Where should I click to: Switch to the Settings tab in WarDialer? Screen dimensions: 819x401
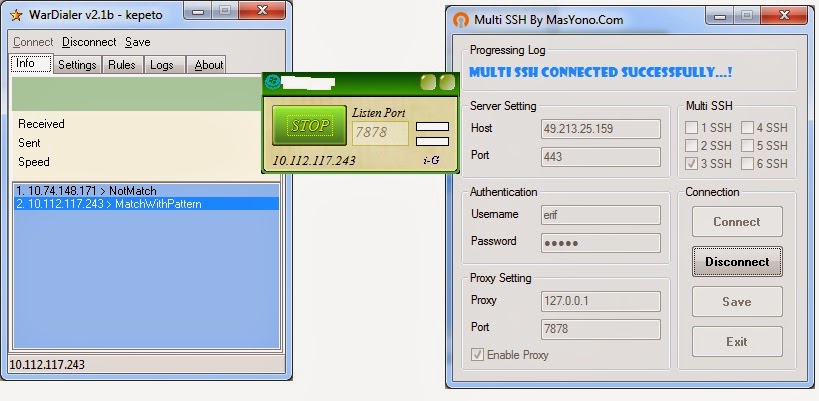tap(77, 65)
